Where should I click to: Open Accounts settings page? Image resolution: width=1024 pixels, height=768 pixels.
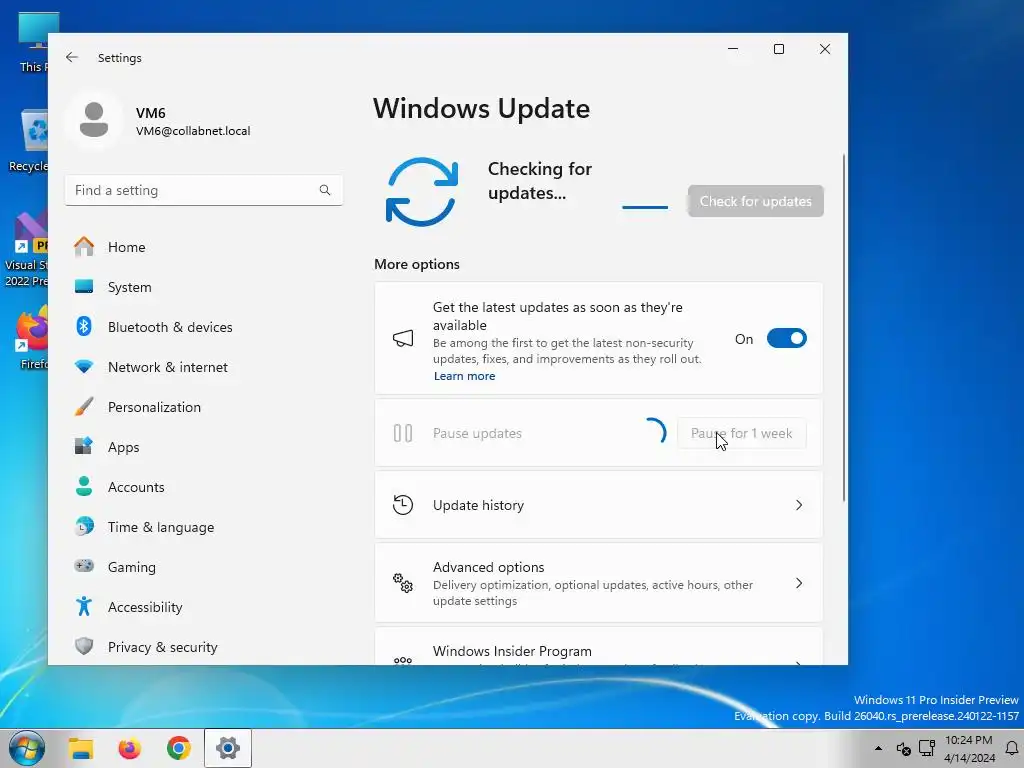(x=204, y=487)
